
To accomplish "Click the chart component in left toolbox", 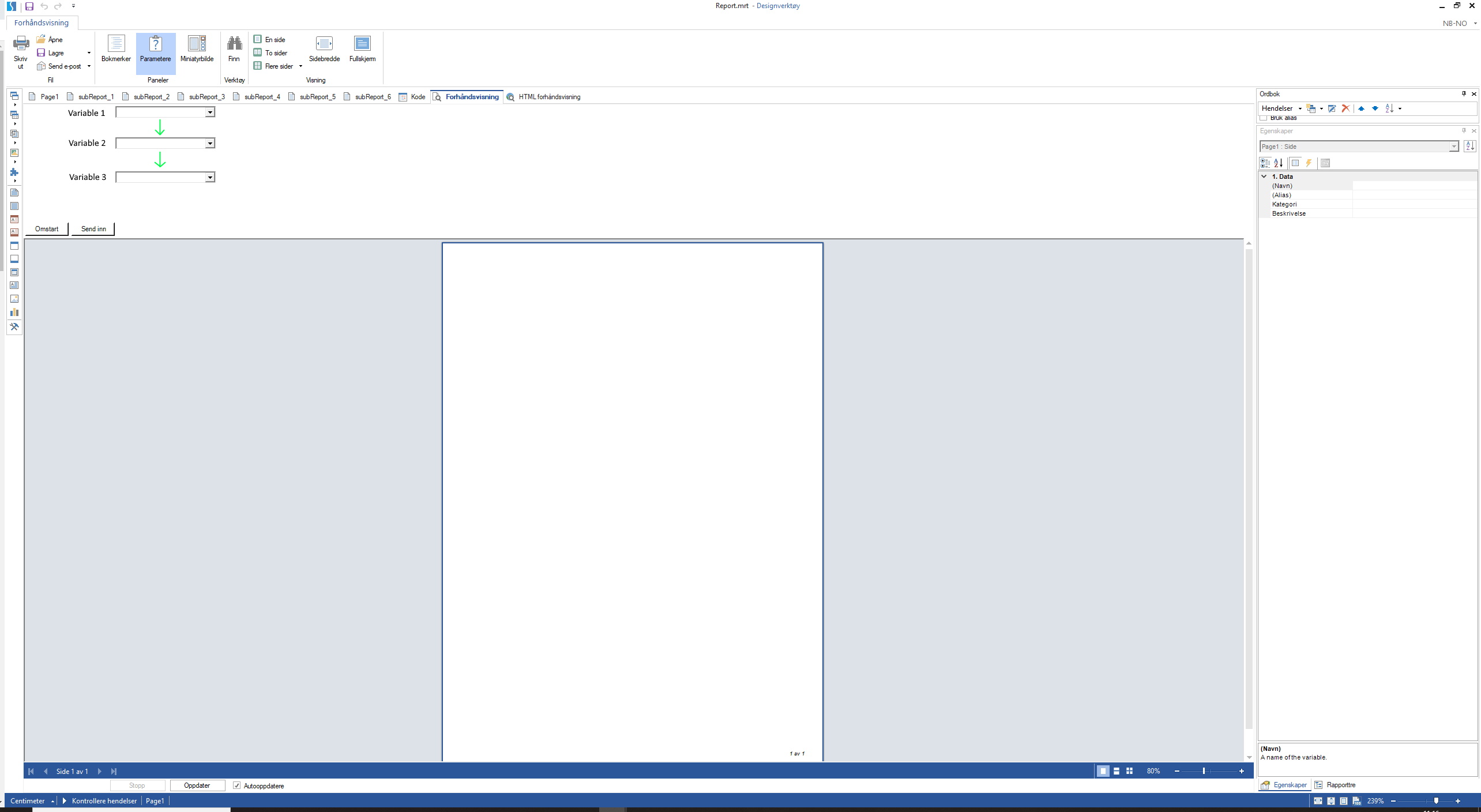I will (x=14, y=312).
